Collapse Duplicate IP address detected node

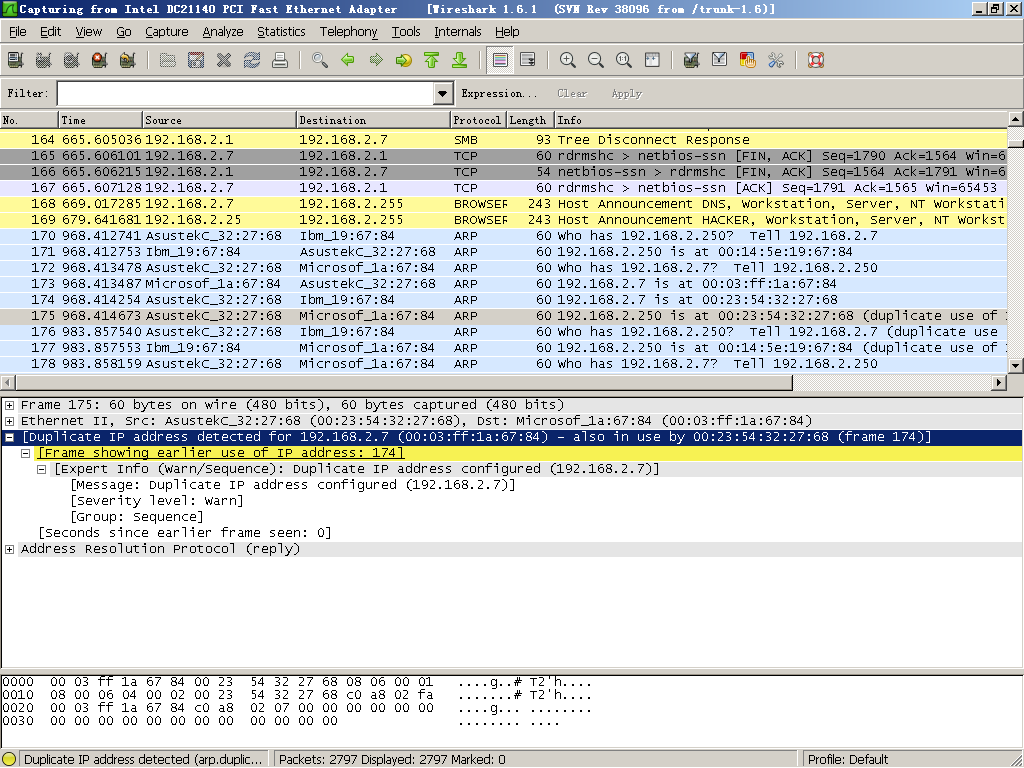[x=10, y=437]
